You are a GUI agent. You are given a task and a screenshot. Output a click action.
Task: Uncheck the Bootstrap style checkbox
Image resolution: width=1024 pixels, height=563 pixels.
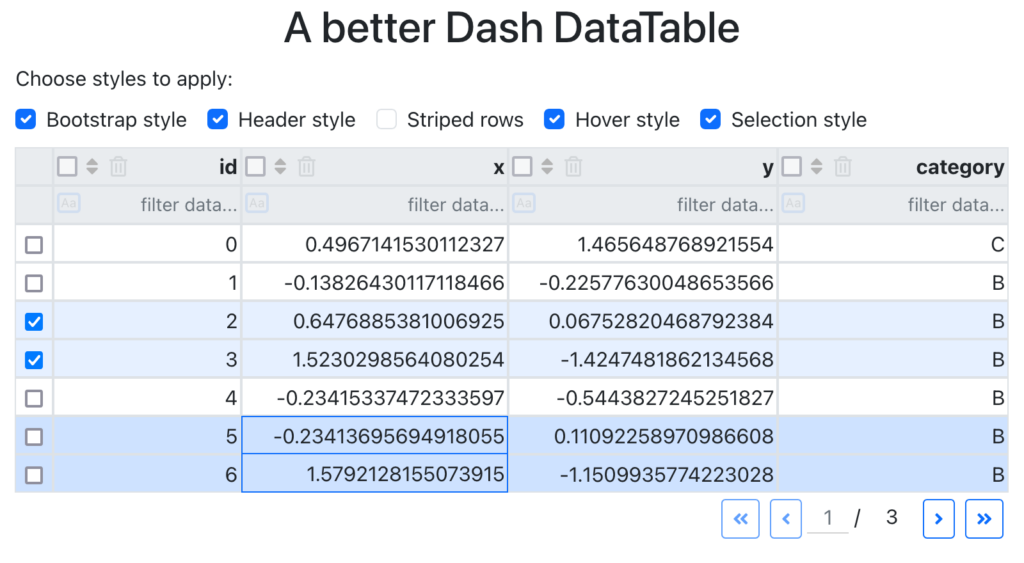tap(25, 120)
